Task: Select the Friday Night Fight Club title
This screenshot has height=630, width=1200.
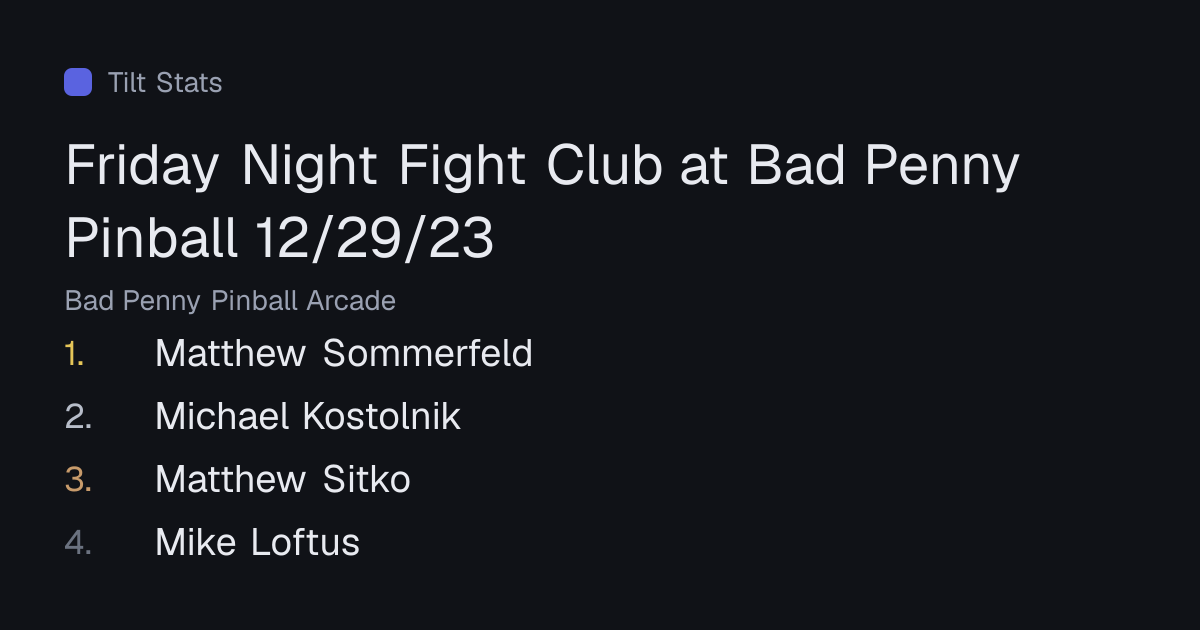Action: 542,166
